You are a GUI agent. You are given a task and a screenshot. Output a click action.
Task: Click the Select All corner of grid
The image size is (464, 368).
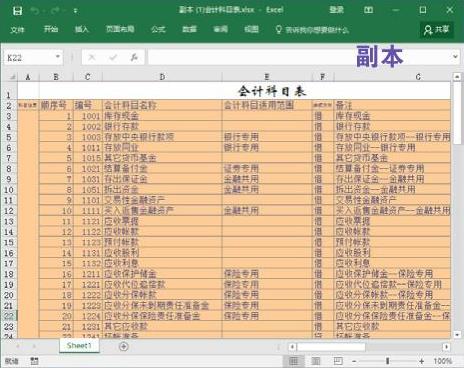(x=12, y=77)
